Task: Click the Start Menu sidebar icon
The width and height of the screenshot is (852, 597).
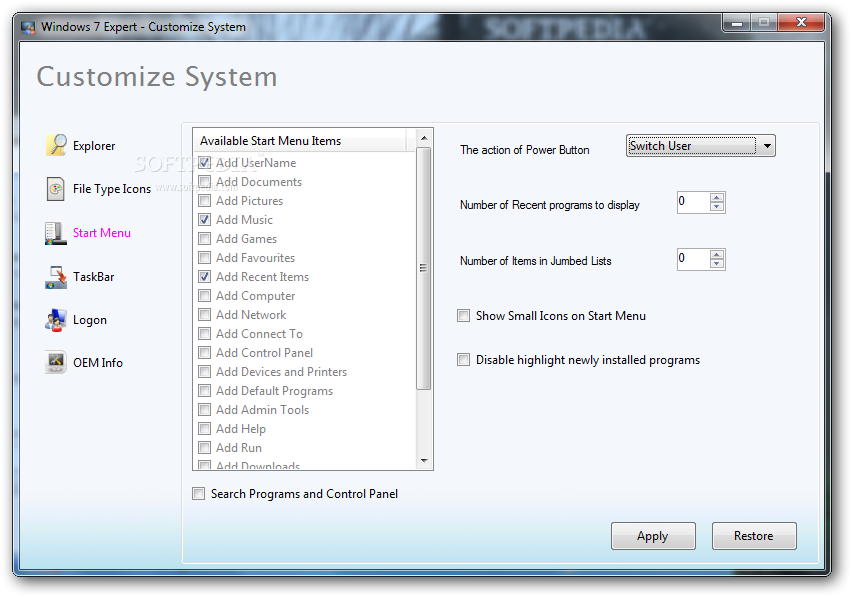Action: (55, 233)
